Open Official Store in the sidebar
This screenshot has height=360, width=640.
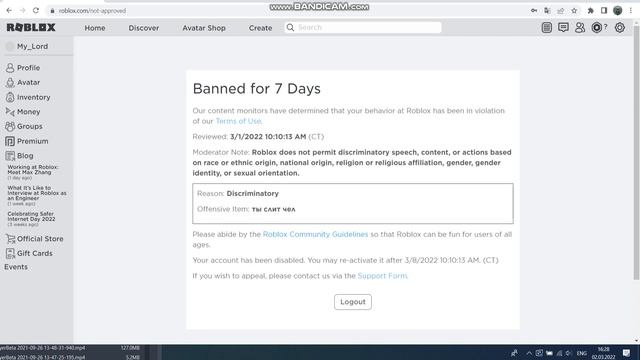[34, 239]
